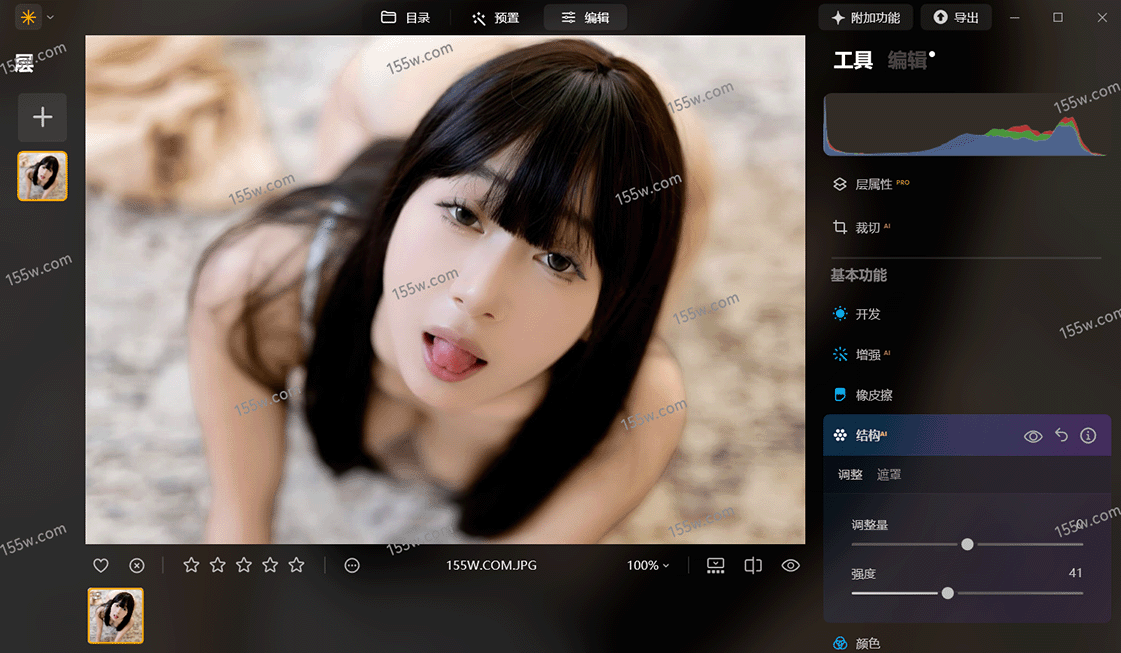Click the info icon in 结构 panel

tap(1089, 436)
